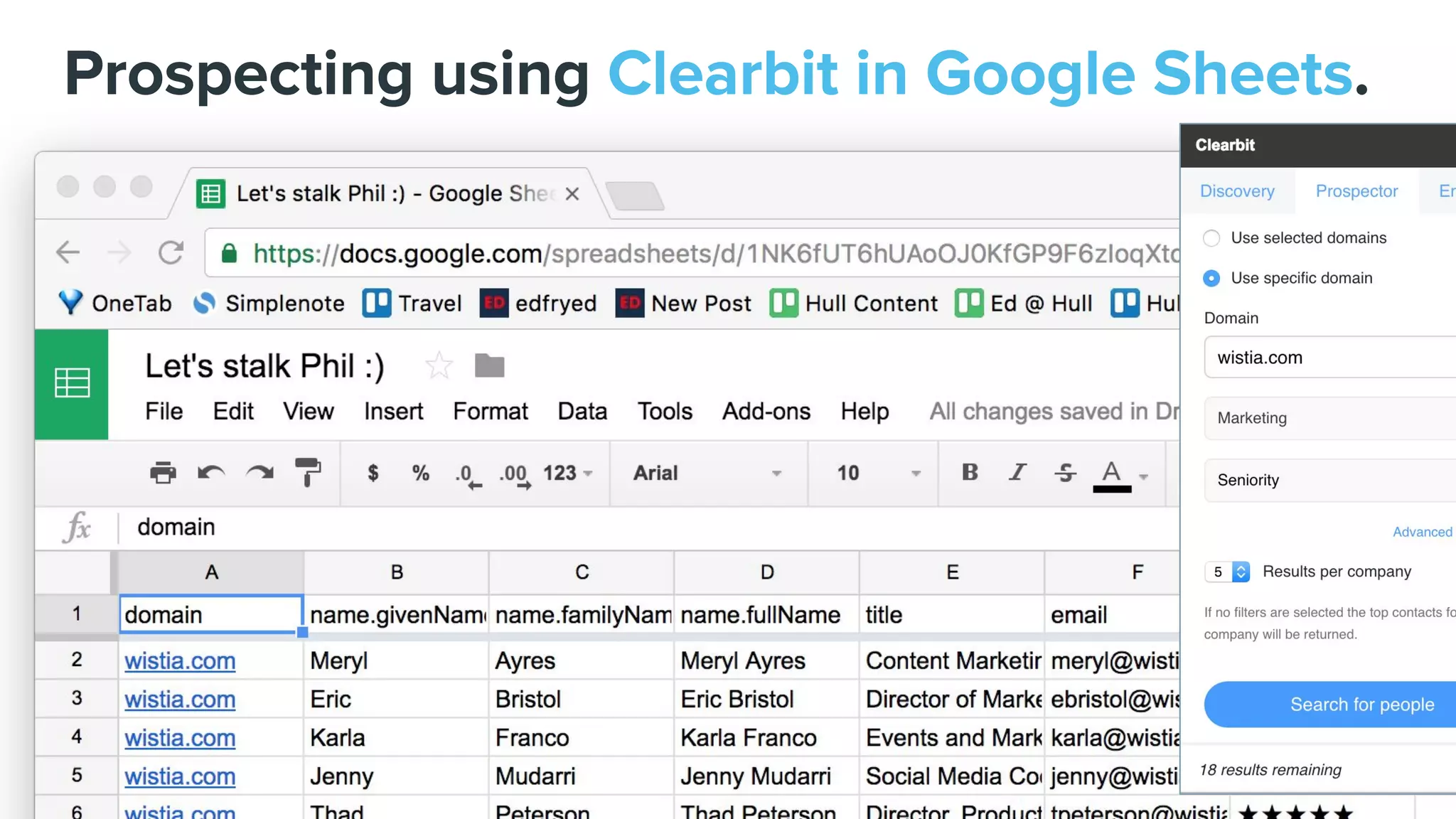The image size is (1456, 819).
Task: Select the paint format roller icon
Action: coord(308,472)
